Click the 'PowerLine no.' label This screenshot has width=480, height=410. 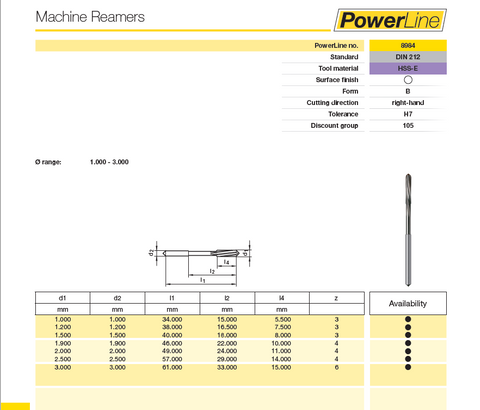coord(336,45)
